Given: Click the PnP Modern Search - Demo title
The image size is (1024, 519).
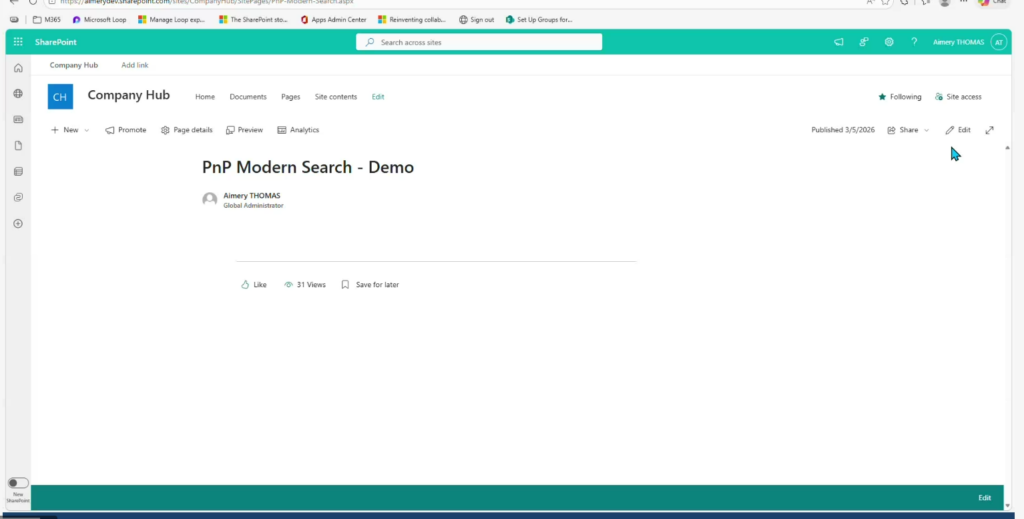Looking at the screenshot, I should (x=308, y=167).
